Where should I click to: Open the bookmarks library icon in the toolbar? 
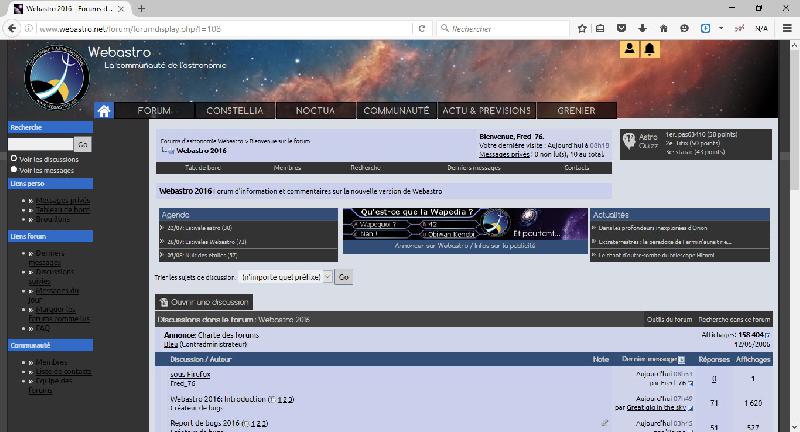[x=600, y=29]
